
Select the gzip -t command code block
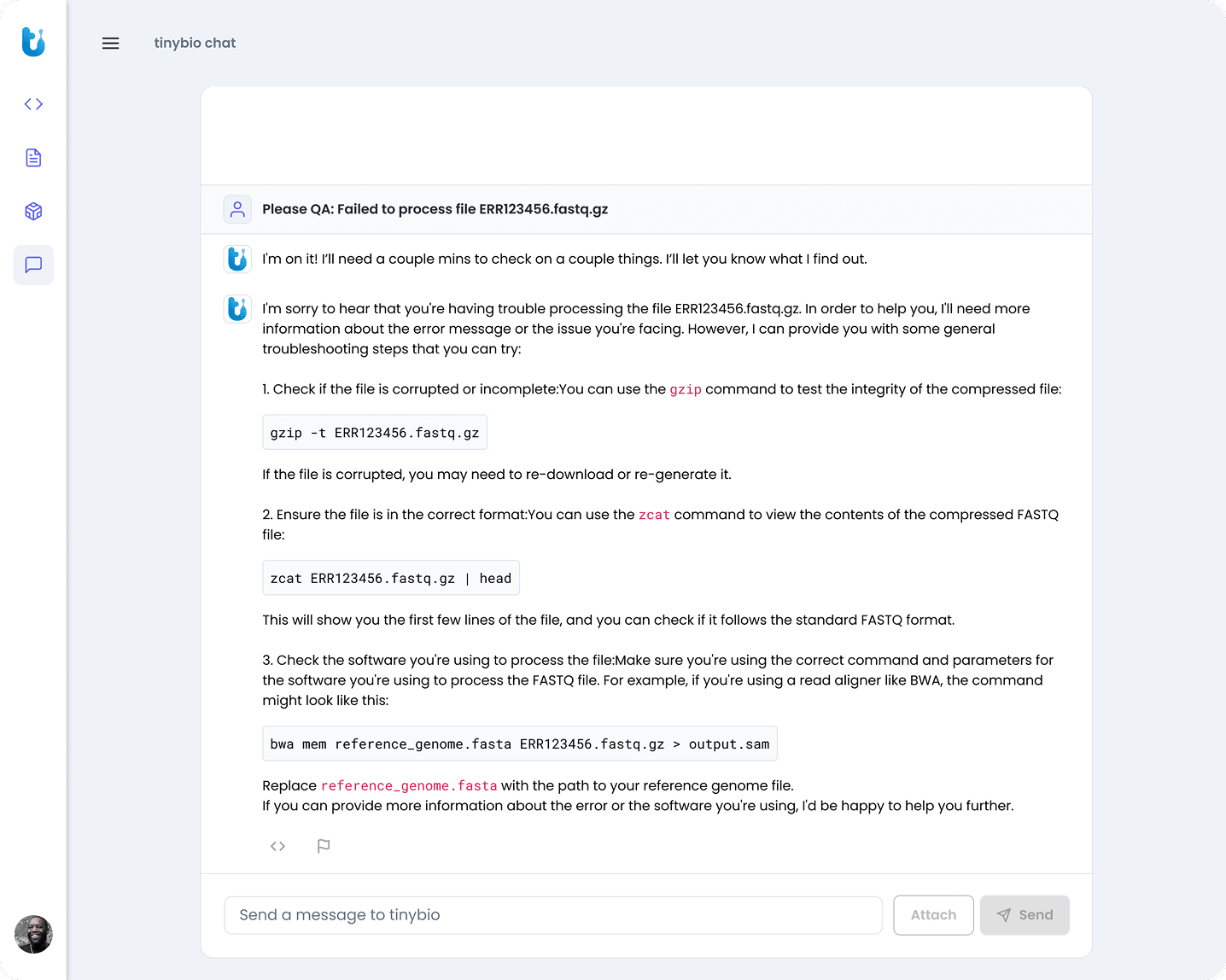point(374,432)
